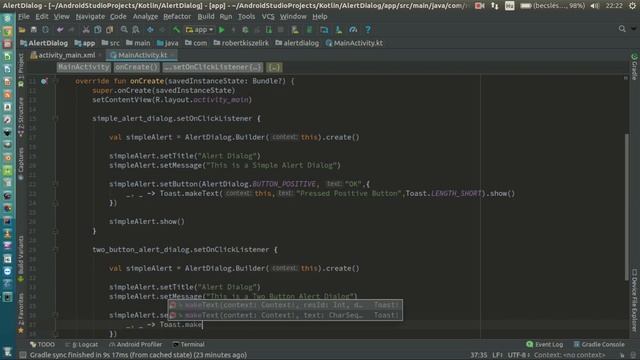Click the SDK Manager download icon
Screen dimensions: 640x360
[x=339, y=30]
